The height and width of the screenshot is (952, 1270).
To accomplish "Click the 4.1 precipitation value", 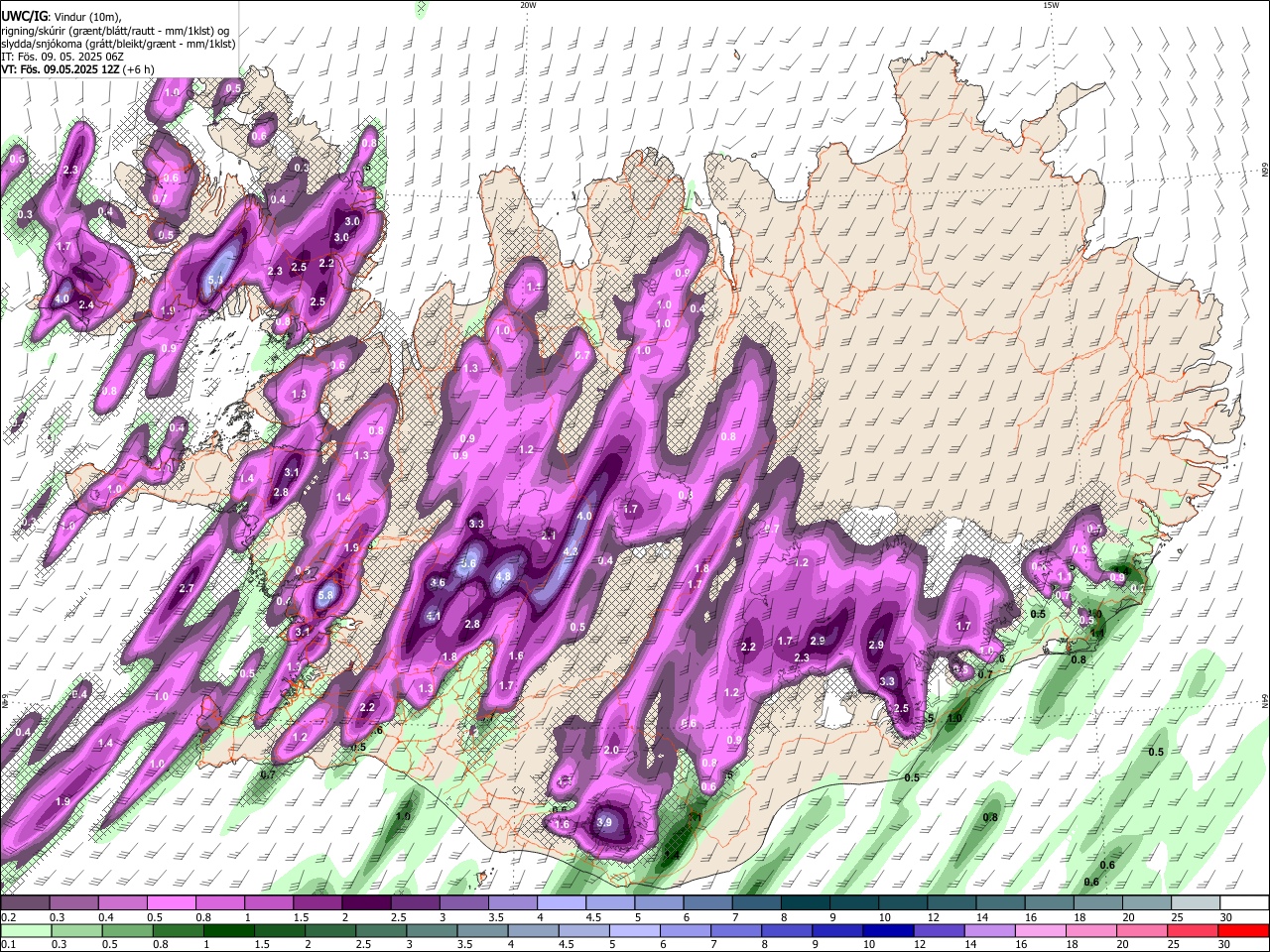I will coord(434,617).
